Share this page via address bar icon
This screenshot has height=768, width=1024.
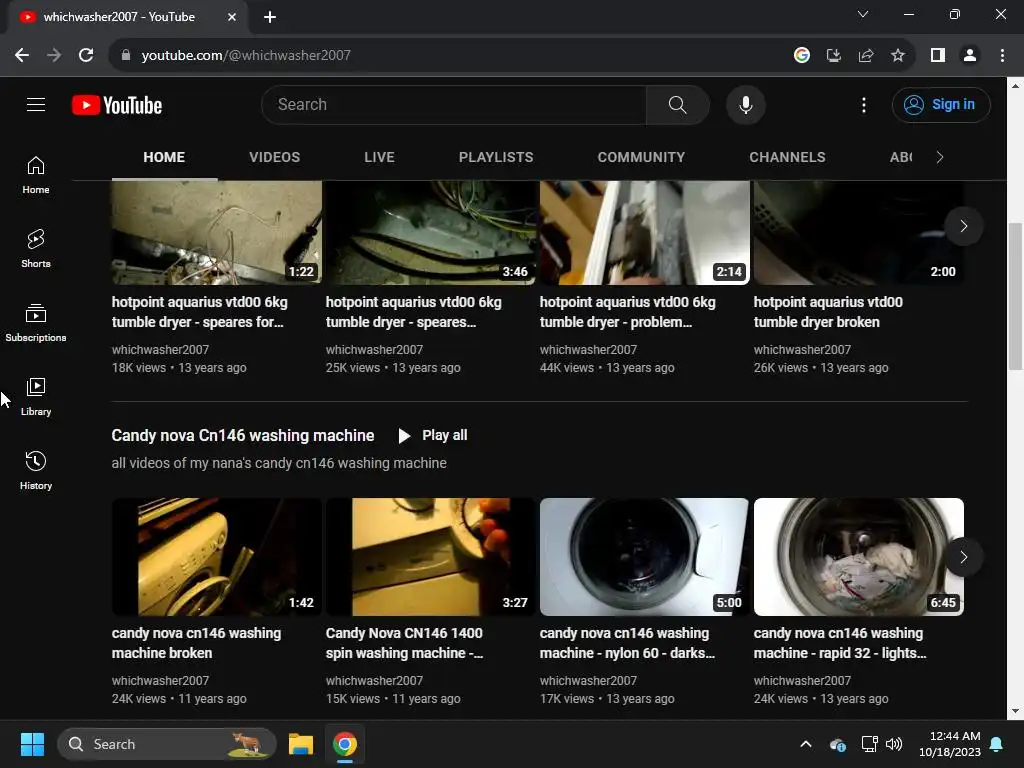(x=865, y=56)
